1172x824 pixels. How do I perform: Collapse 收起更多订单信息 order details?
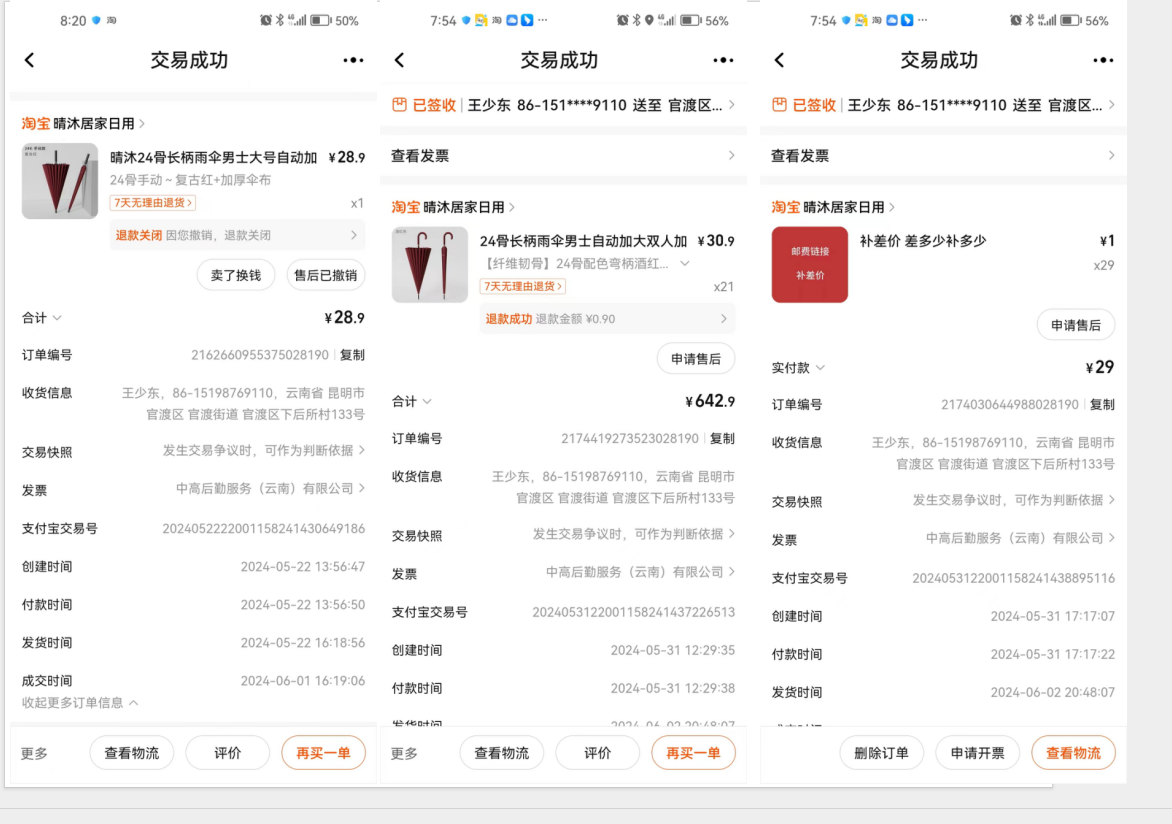[80, 703]
